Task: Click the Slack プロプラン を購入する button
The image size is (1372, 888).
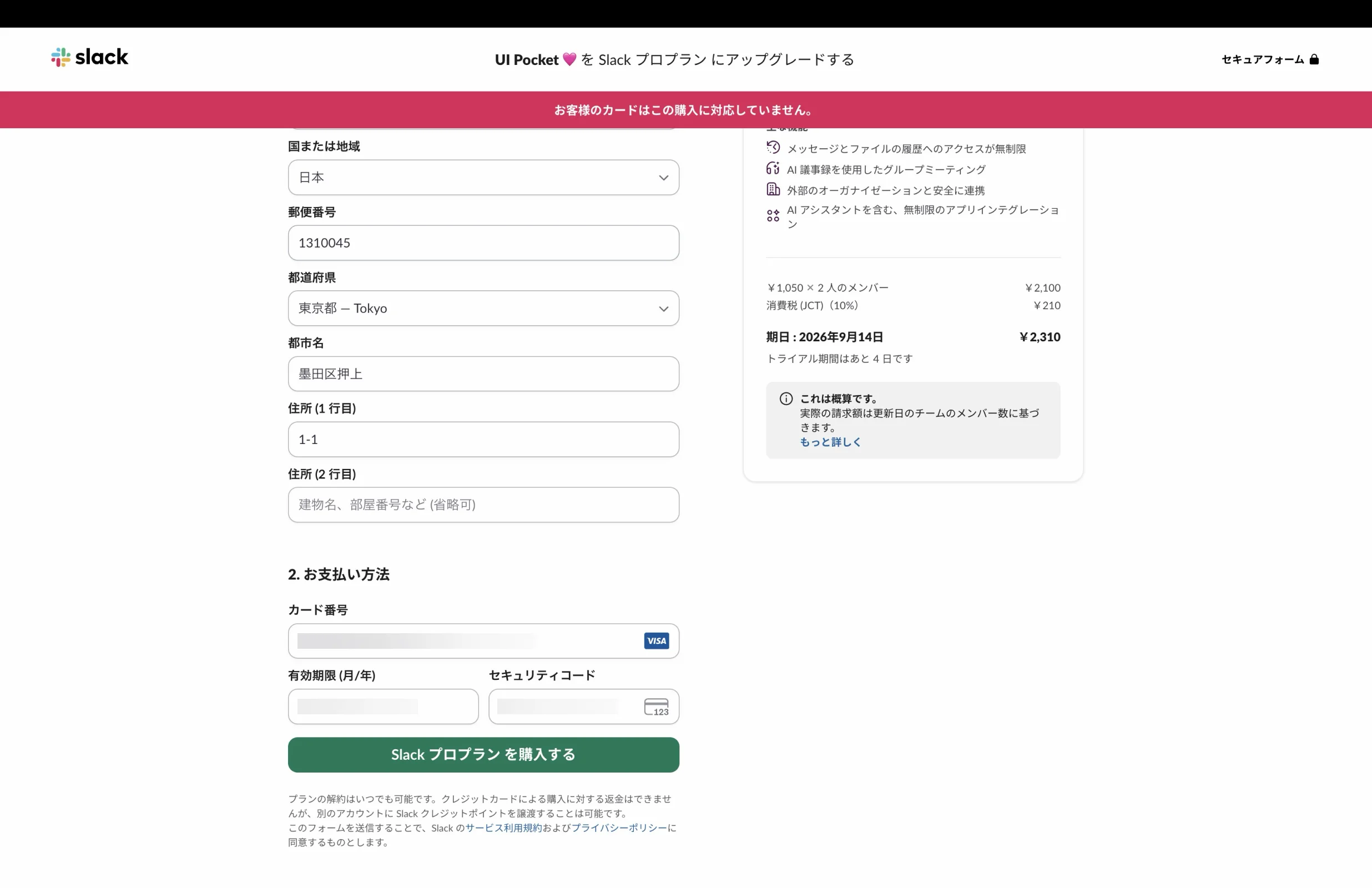Action: (x=483, y=755)
